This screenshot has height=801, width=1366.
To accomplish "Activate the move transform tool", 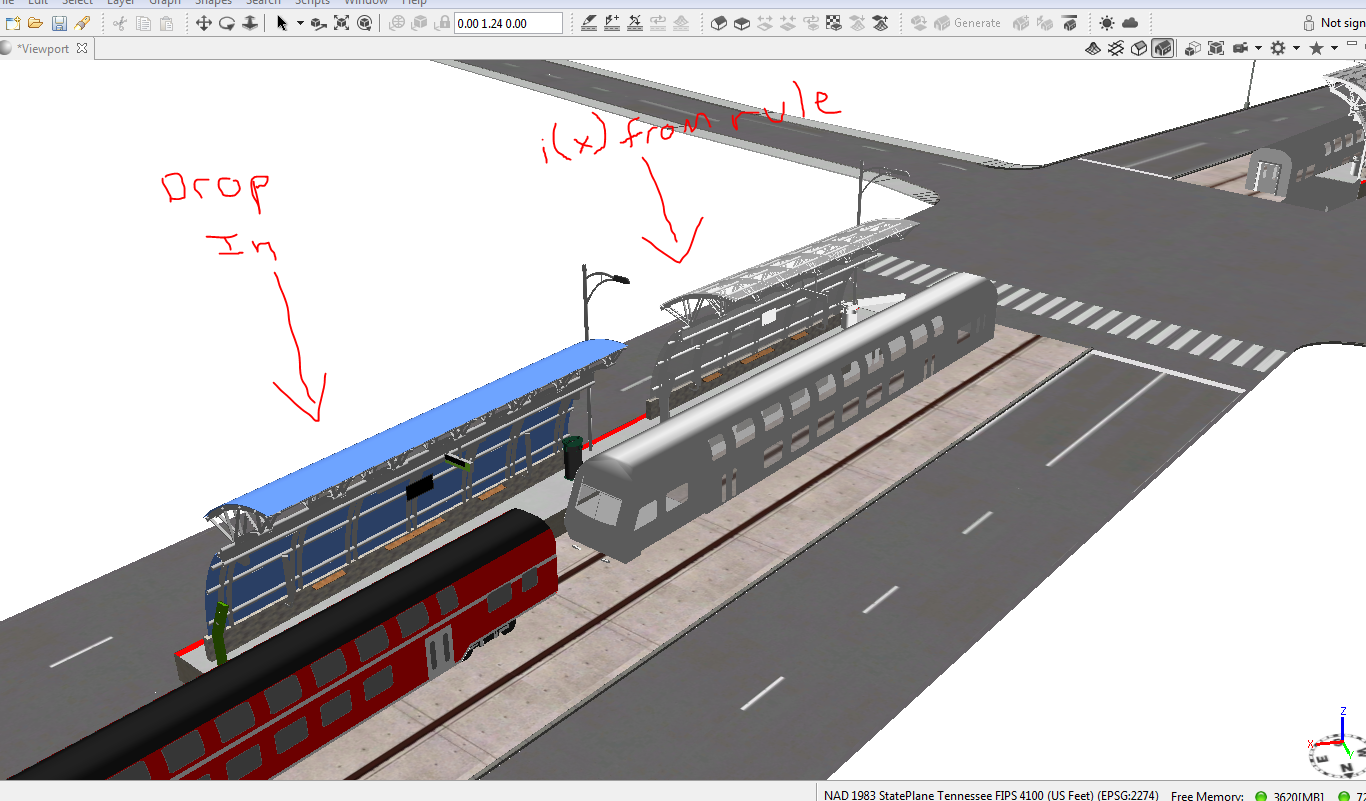I will point(319,23).
